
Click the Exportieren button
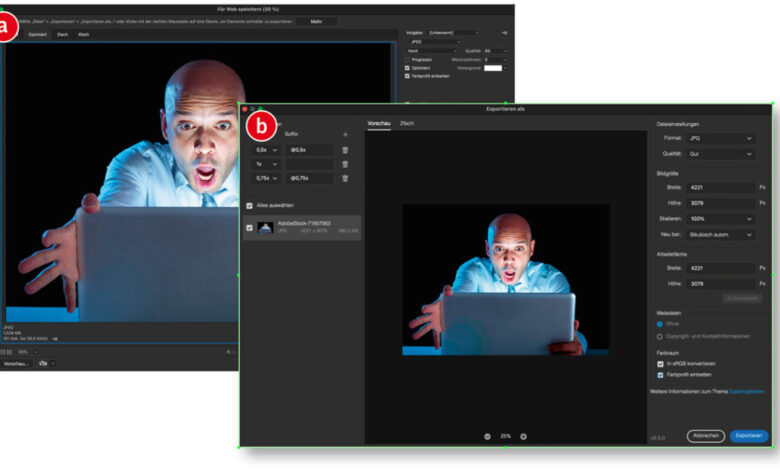click(x=749, y=436)
